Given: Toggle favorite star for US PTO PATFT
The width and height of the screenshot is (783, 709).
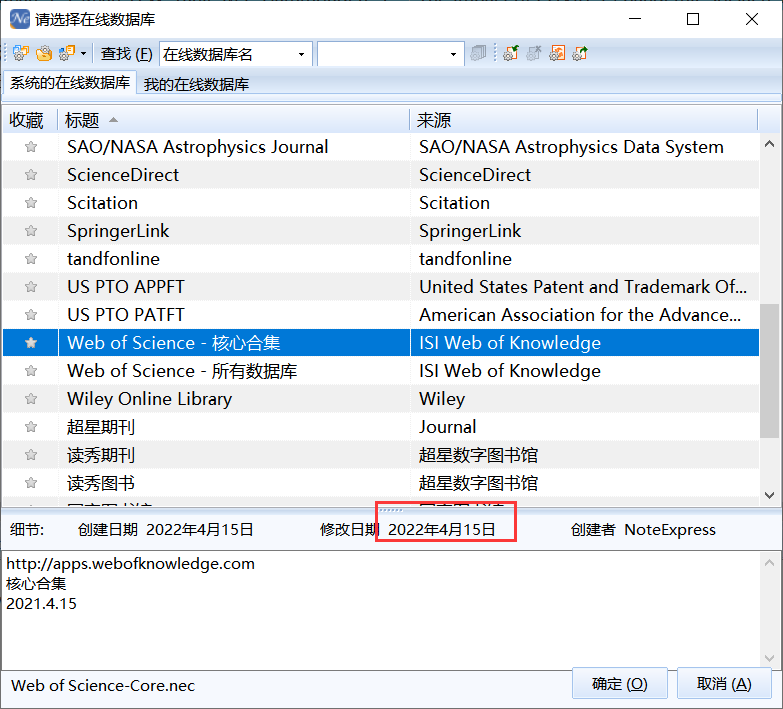Looking at the screenshot, I should (x=31, y=315).
